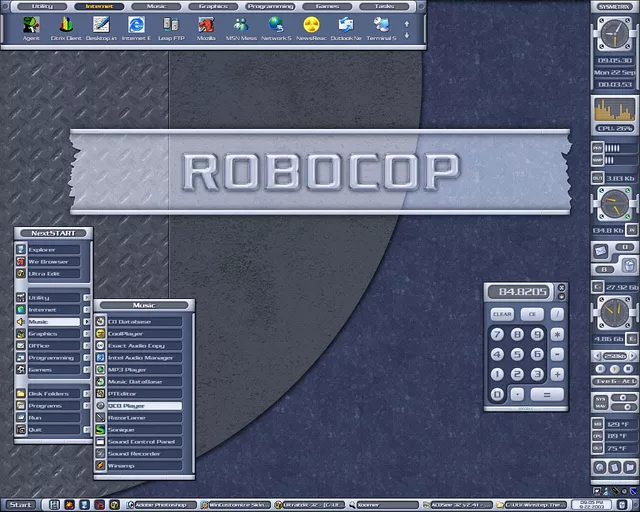Click the equals button on calculator
This screenshot has height=512, width=640.
pos(547,394)
